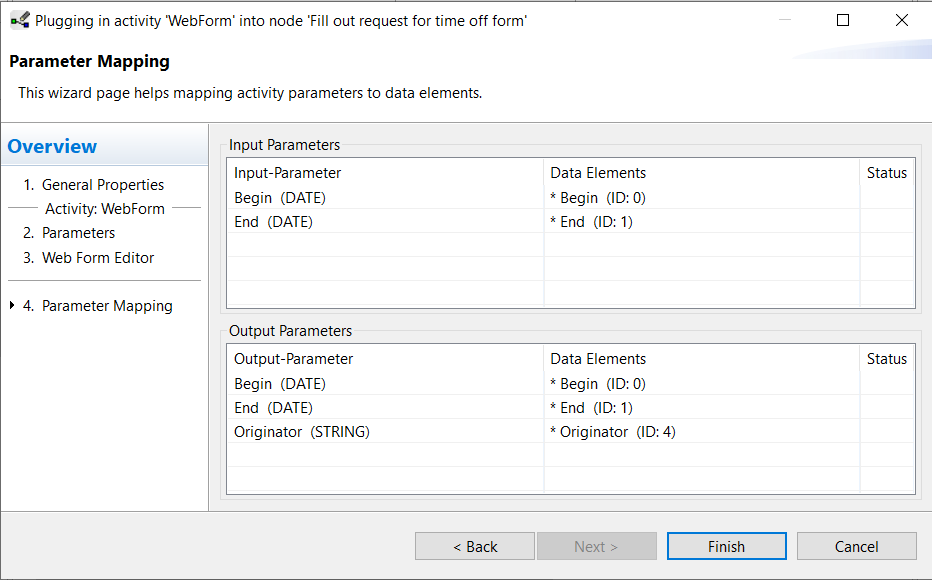The width and height of the screenshot is (932, 580).
Task: Click the Finish button
Action: point(726,546)
